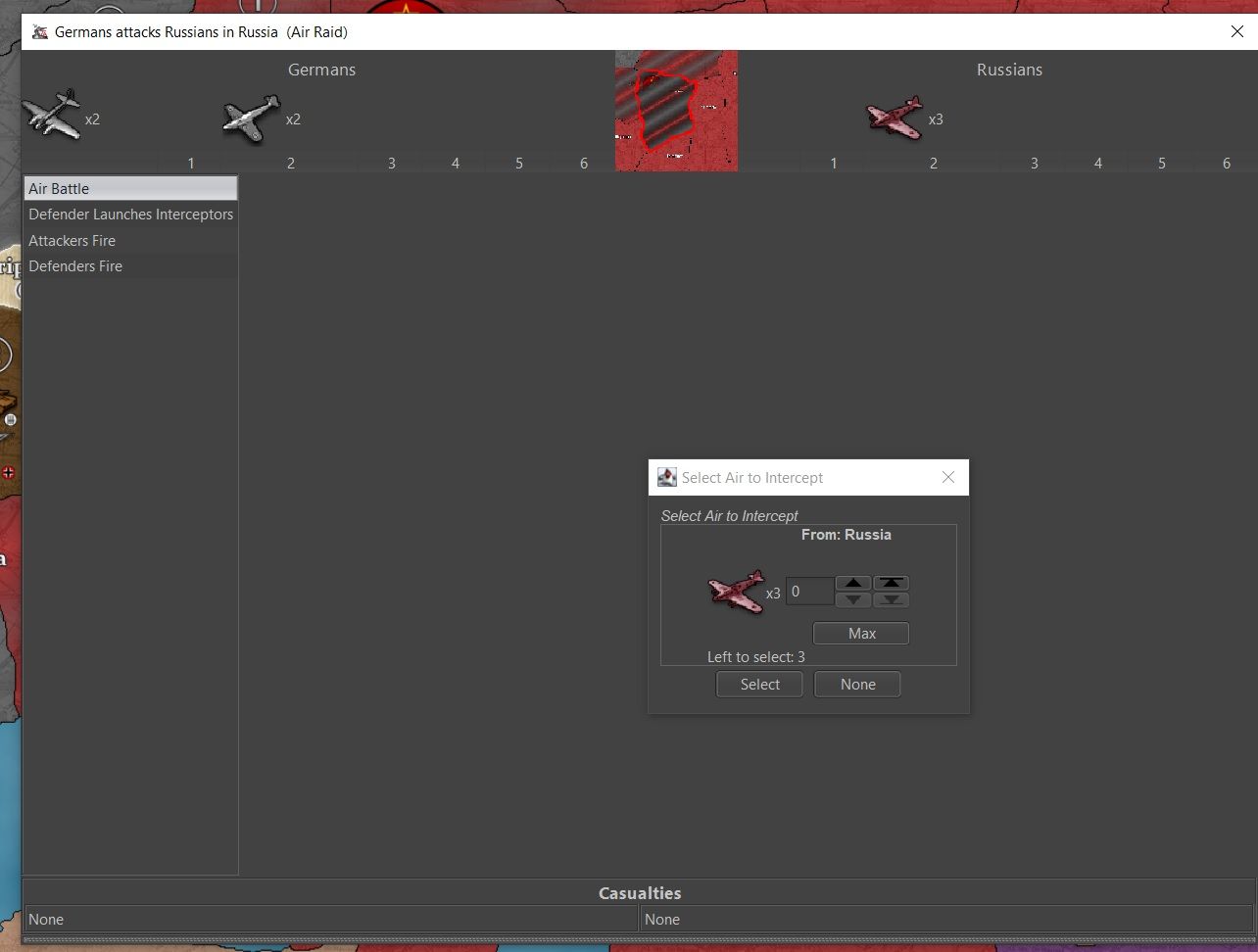The image size is (1258, 952).
Task: Click the interceptor quantity input field
Action: pos(809,592)
